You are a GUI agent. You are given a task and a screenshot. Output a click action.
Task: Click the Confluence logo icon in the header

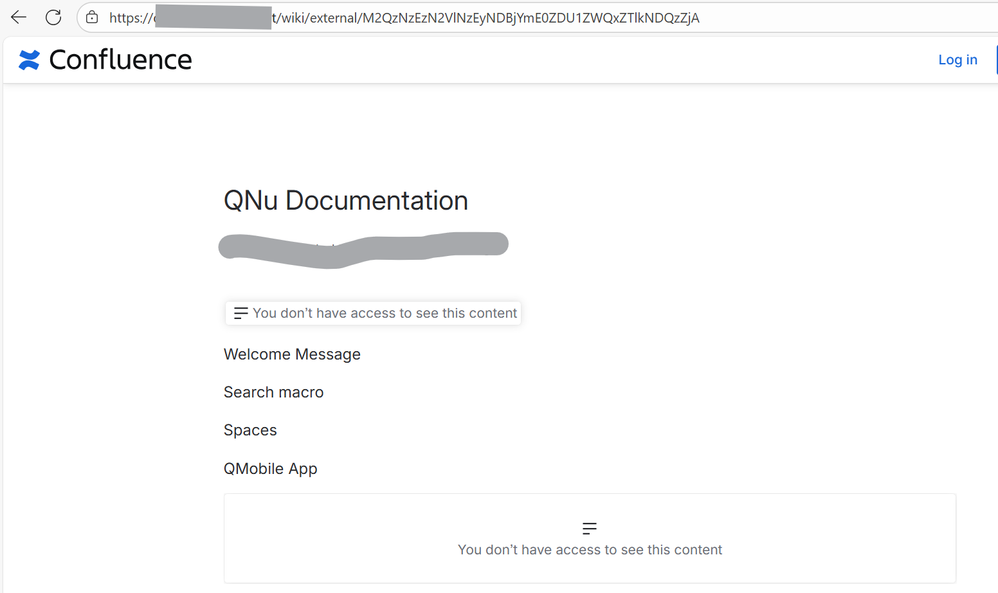[28, 59]
